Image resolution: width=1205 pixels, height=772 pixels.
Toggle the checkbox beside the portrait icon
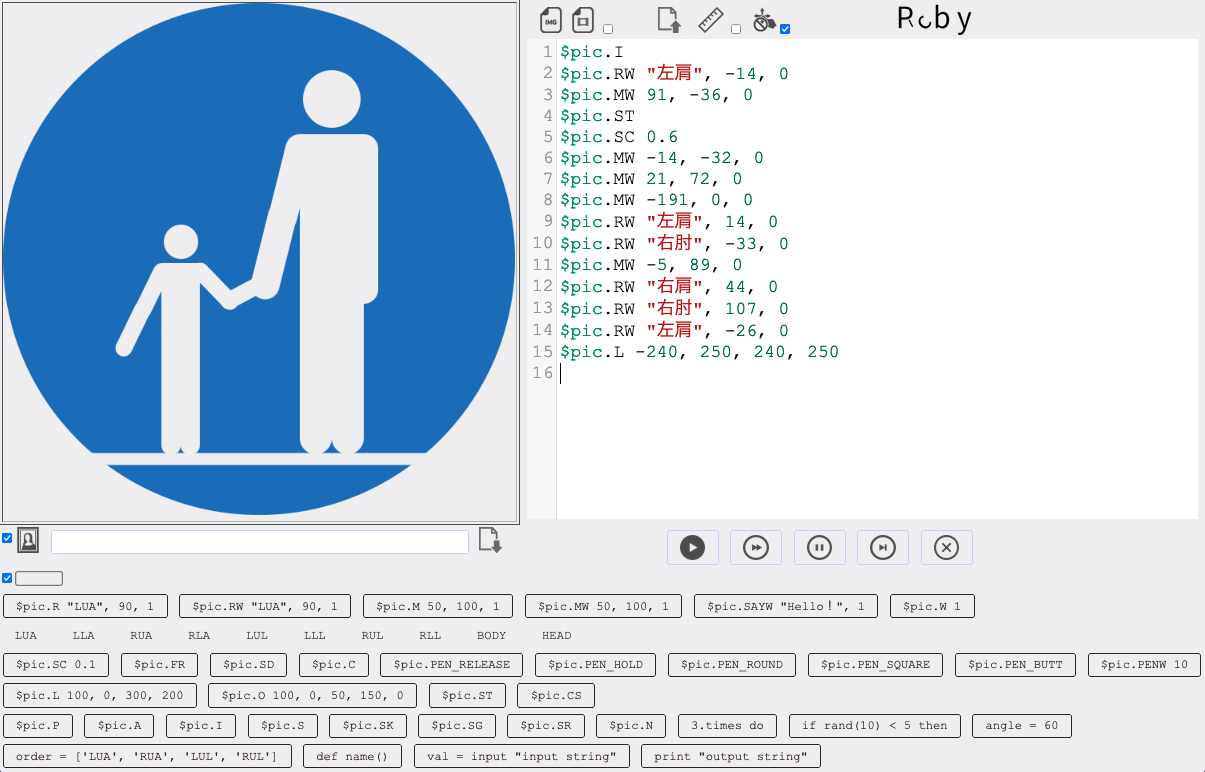pyautogui.click(x=7, y=538)
